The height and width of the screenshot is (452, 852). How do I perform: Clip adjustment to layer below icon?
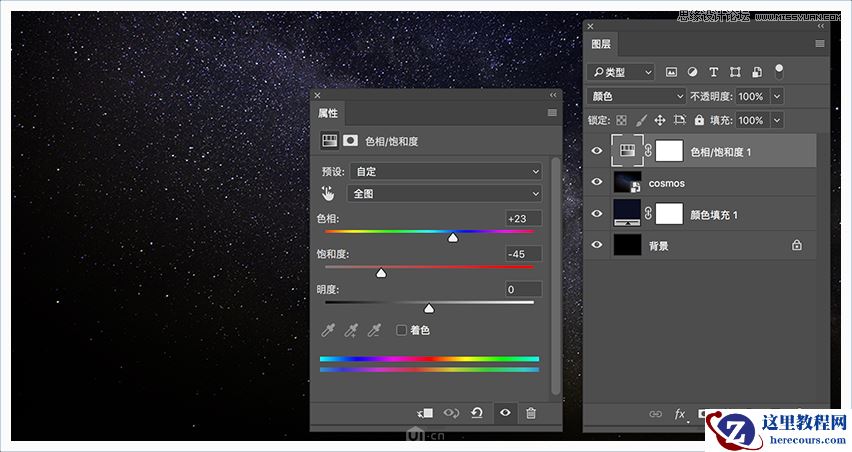point(425,413)
